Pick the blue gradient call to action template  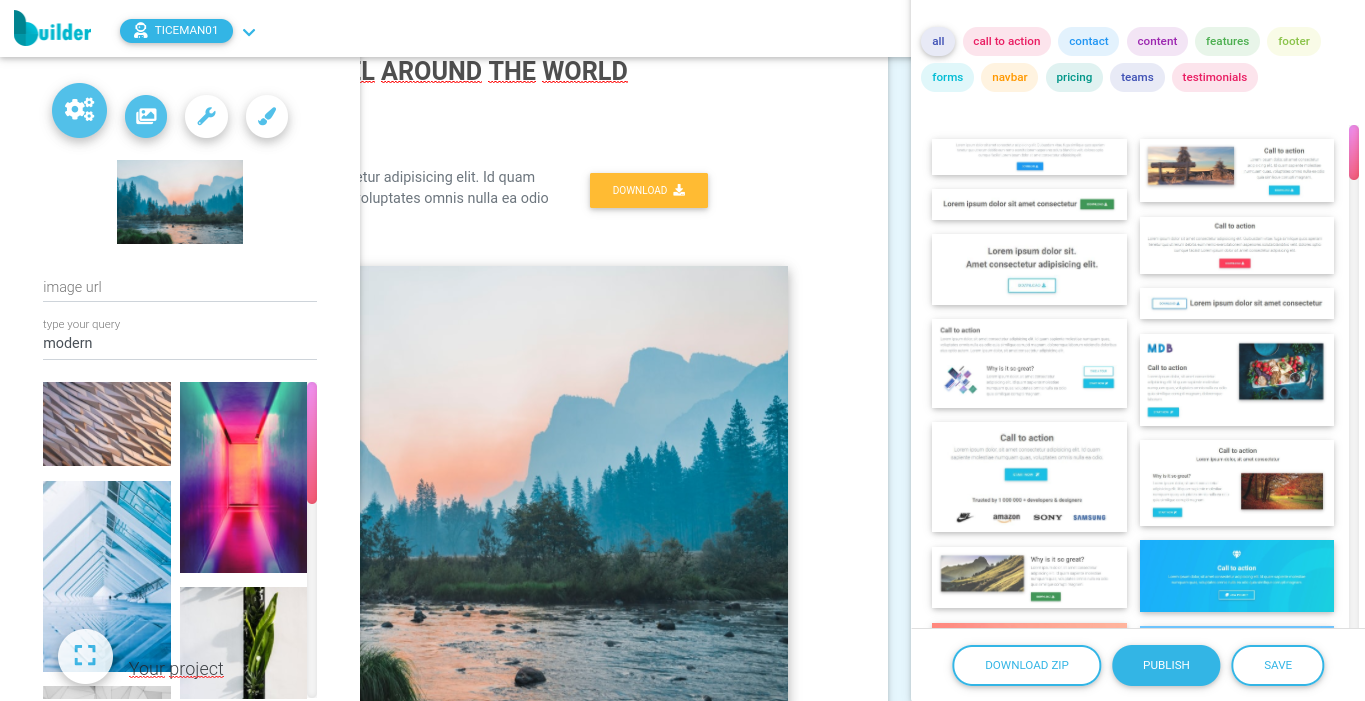(1237, 576)
